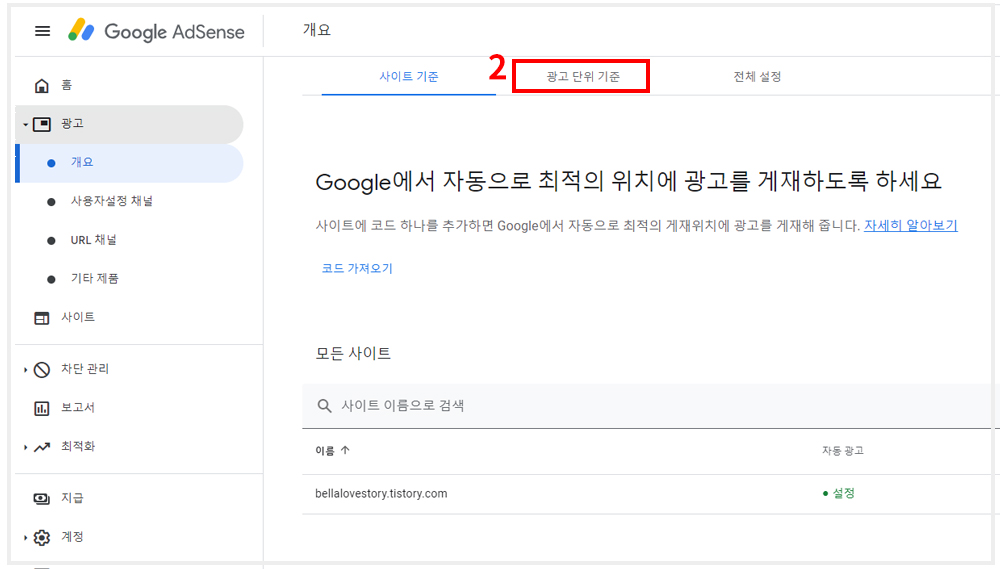Click the 사이트 이름으로 검색 search field

tap(647, 406)
